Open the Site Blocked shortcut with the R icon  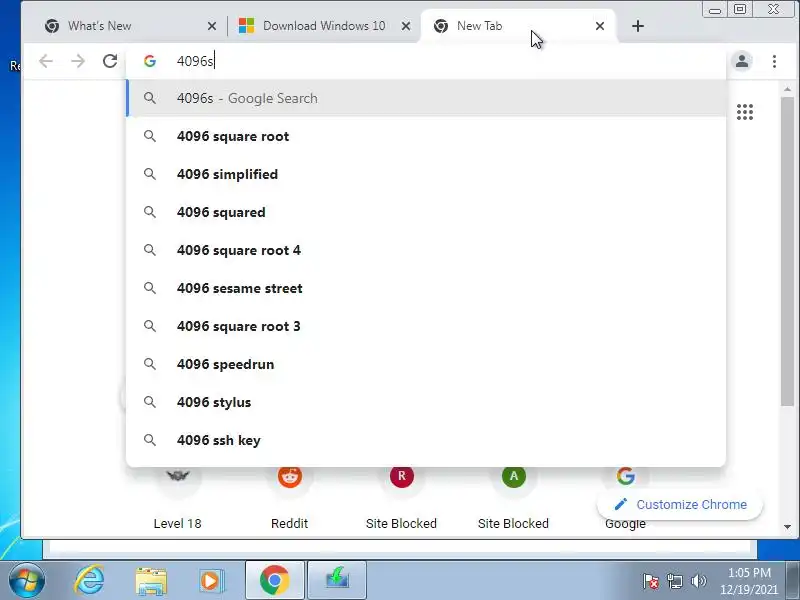402,497
